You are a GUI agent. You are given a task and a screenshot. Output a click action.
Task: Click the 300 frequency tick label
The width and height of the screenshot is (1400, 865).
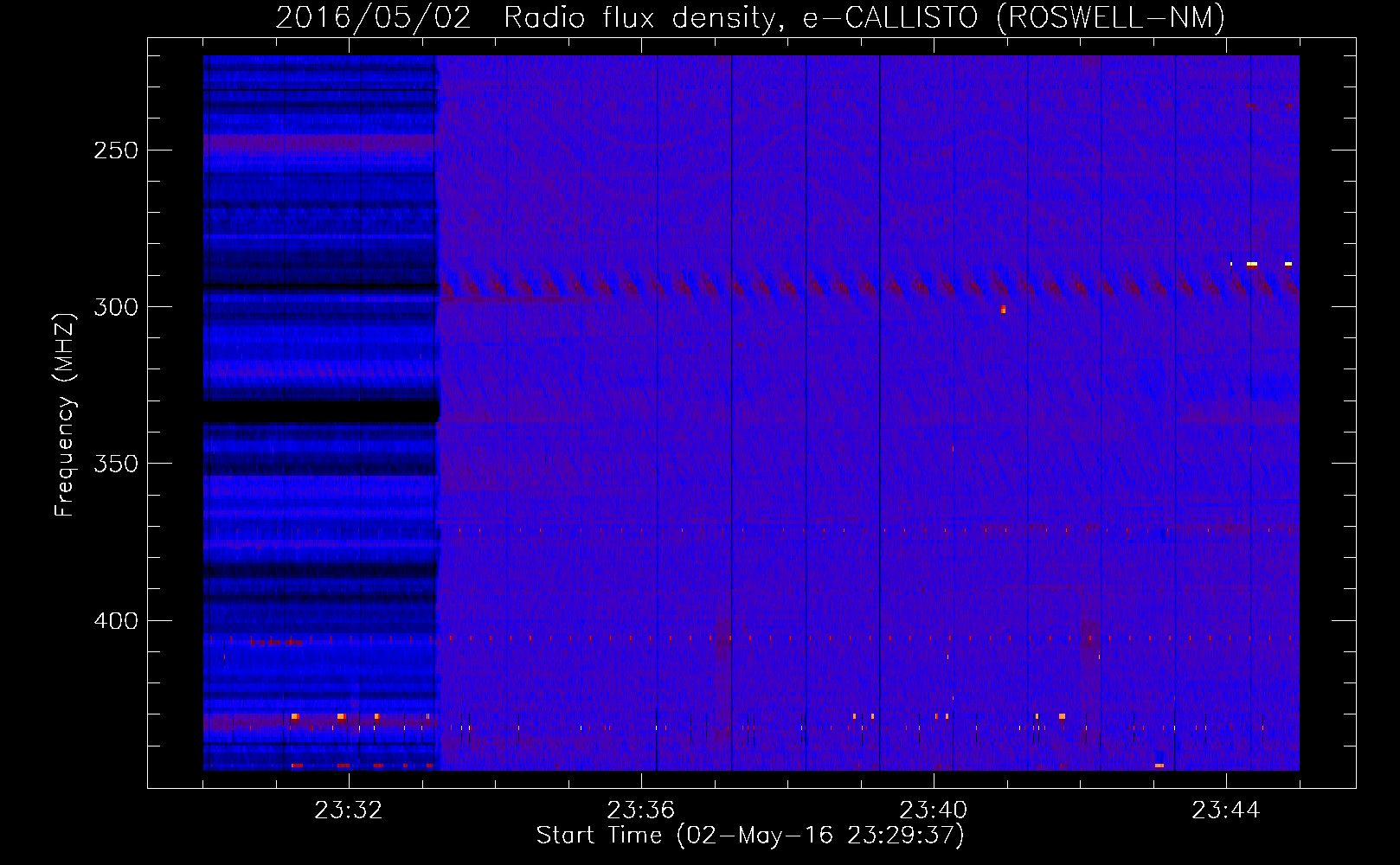(116, 307)
